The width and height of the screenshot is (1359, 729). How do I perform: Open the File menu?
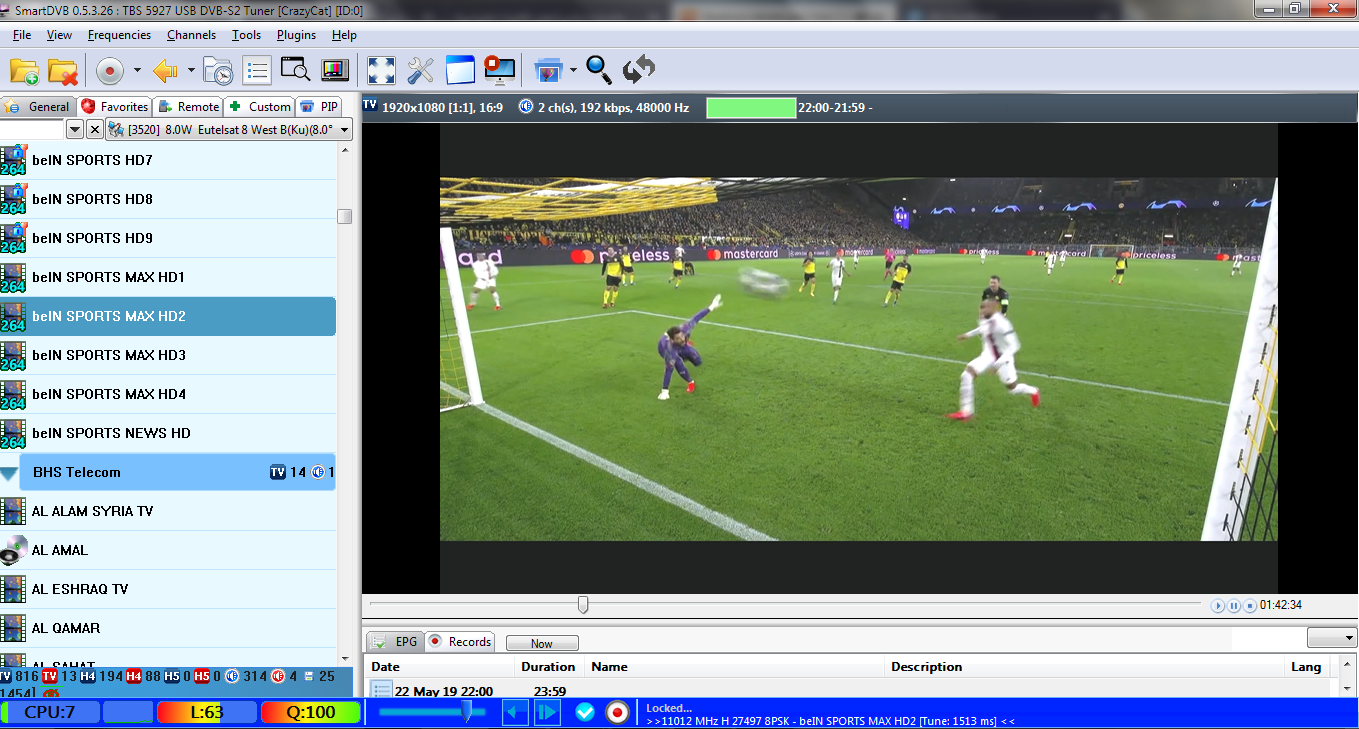(x=22, y=35)
